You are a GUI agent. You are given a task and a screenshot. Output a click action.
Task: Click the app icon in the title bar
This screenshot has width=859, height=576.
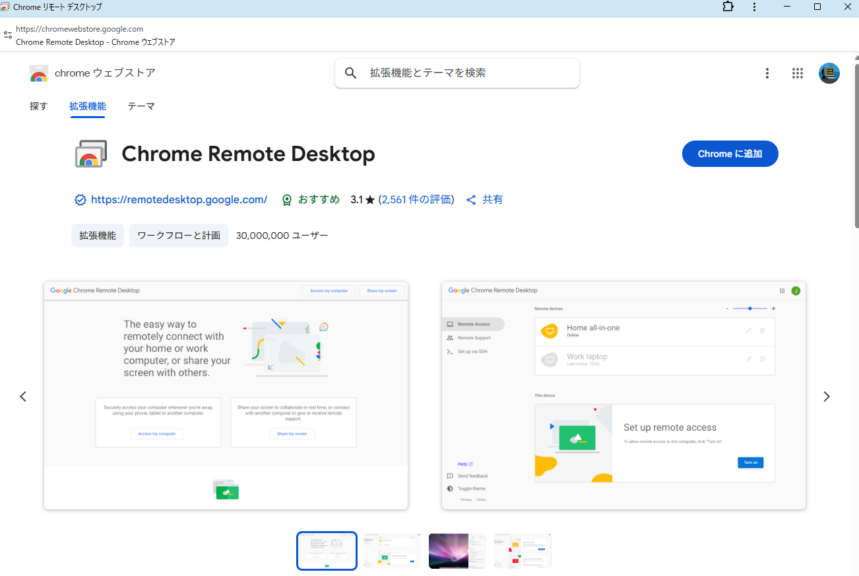pos(5,7)
